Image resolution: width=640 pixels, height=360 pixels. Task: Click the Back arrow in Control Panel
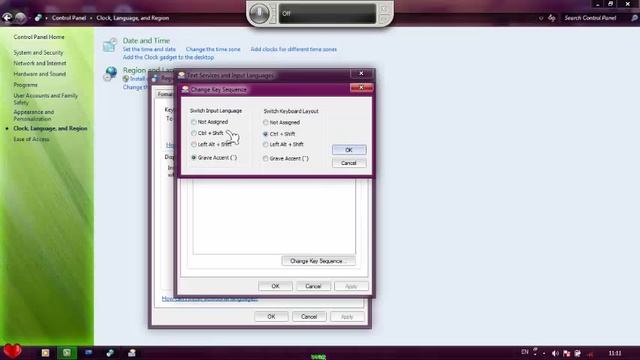(7, 18)
